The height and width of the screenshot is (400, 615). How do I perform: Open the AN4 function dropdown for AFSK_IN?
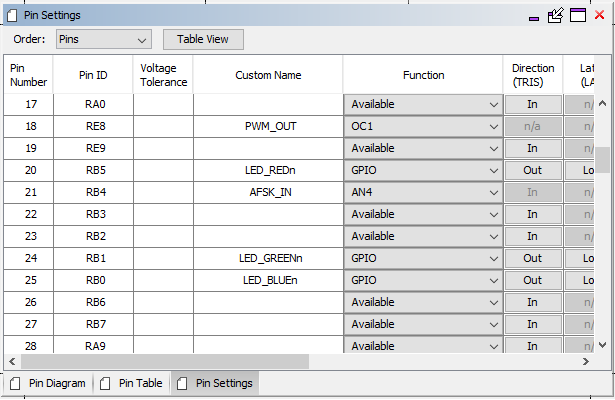click(x=423, y=192)
